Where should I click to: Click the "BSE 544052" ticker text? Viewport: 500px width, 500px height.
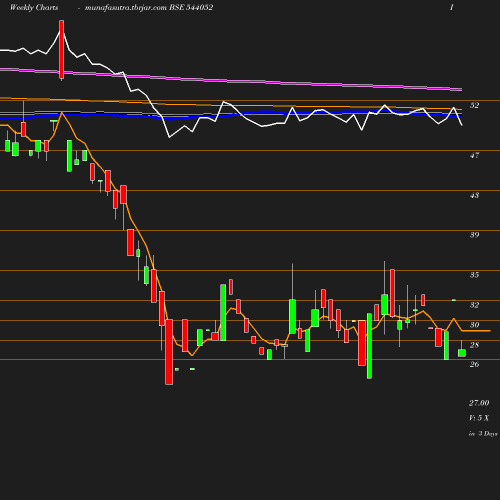[191, 7]
